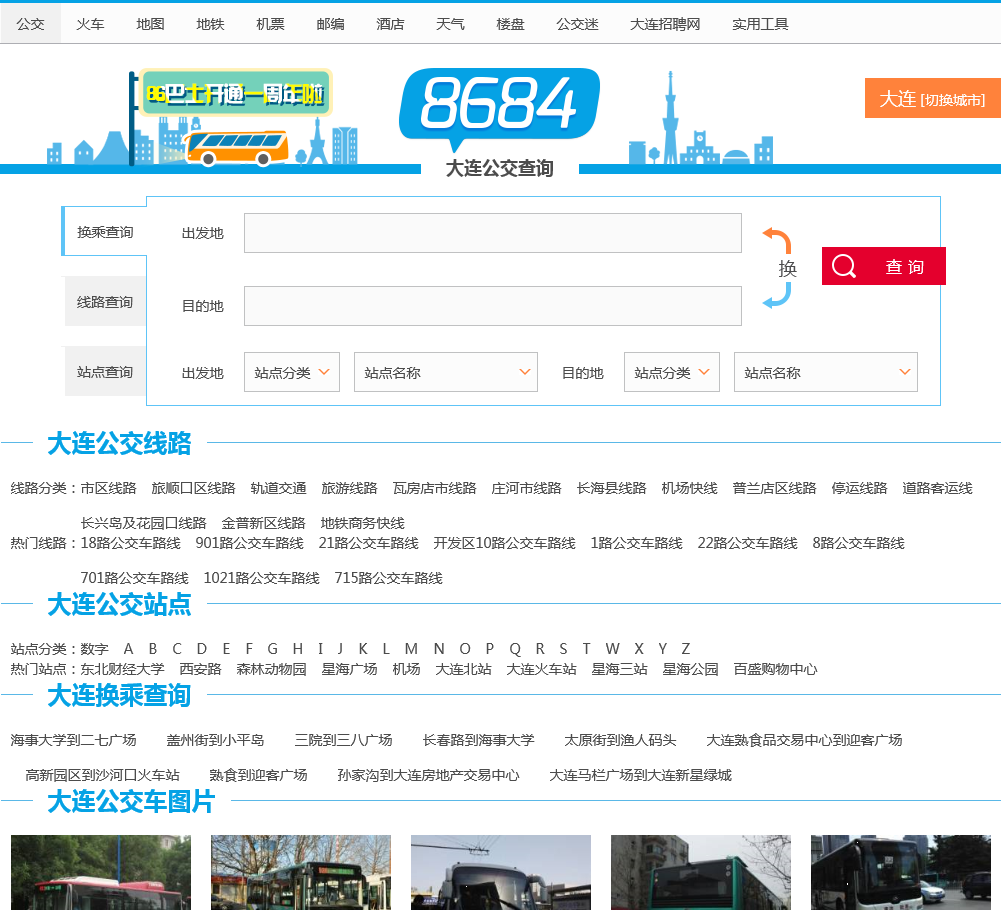
Task: Open the 旅顺口区线路 category link
Action: coord(193,488)
